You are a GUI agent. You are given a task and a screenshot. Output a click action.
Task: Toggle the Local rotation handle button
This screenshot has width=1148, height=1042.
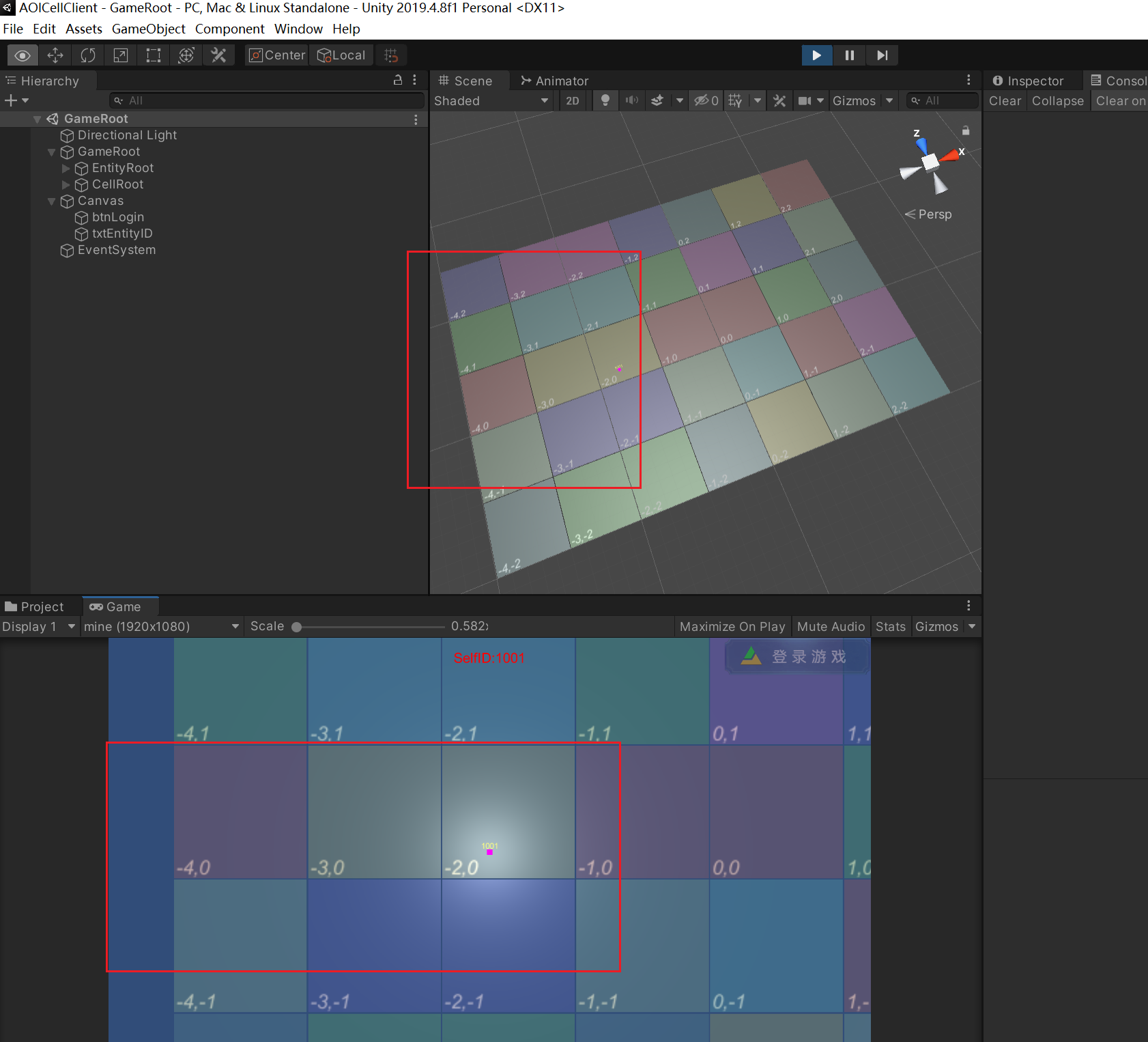[341, 55]
